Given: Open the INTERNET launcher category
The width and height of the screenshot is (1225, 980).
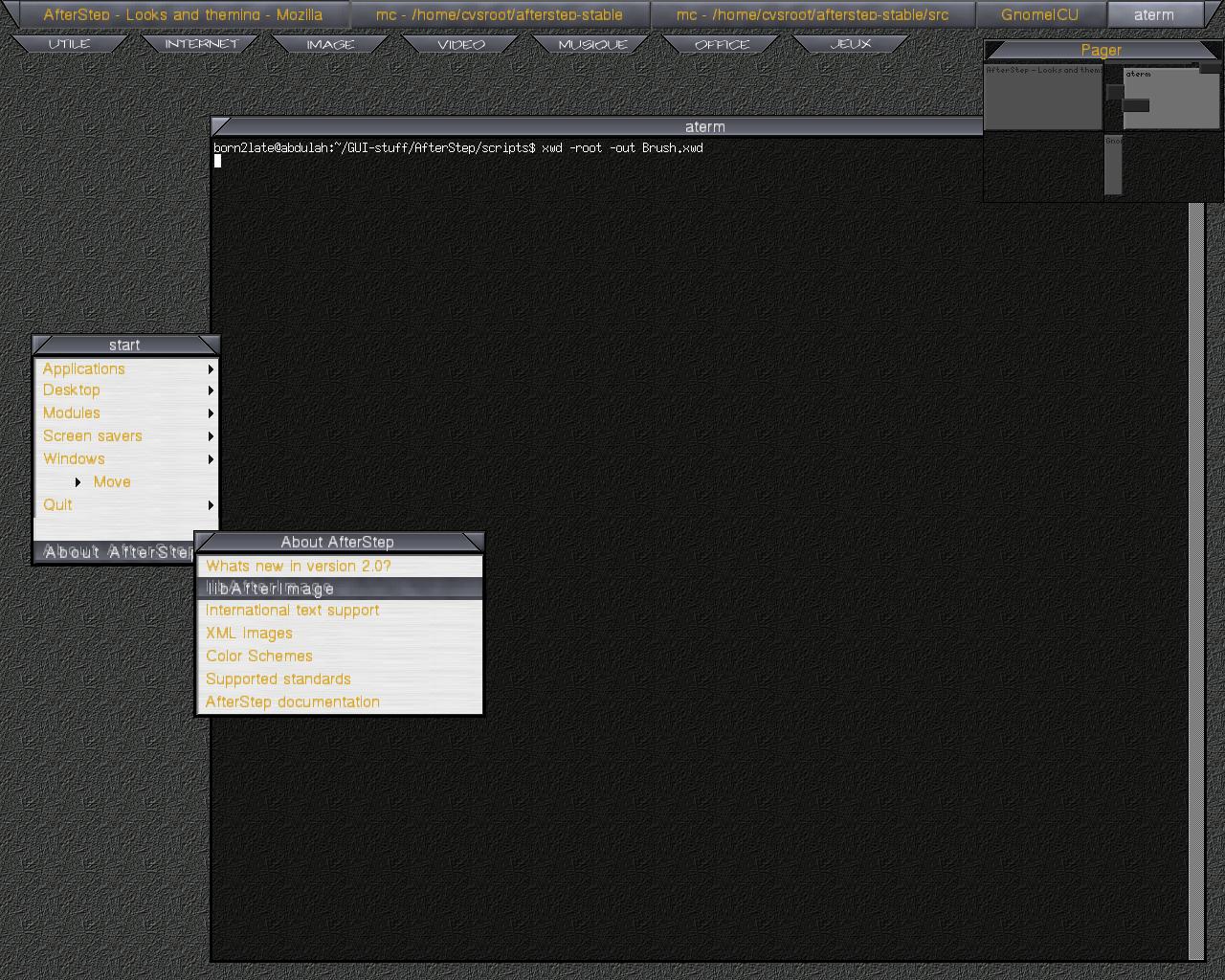Looking at the screenshot, I should 200,44.
